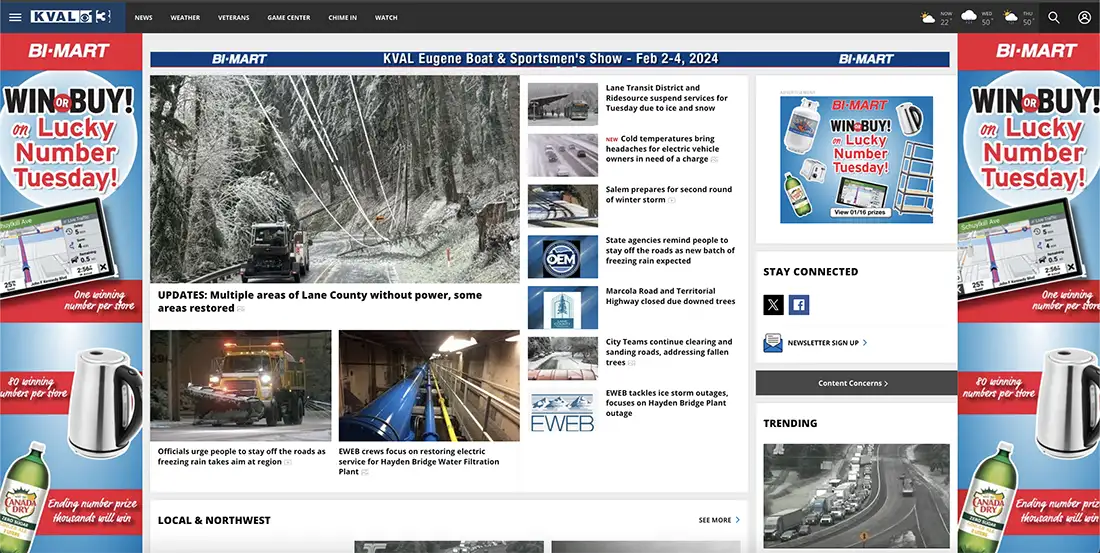Click the View 01/16 prizes button
This screenshot has height=553, width=1100.
click(860, 212)
